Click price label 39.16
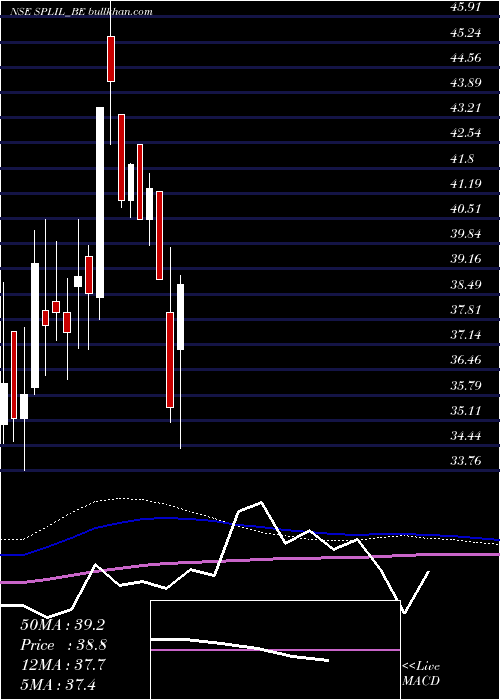The height and width of the screenshot is (700, 500). (x=466, y=259)
